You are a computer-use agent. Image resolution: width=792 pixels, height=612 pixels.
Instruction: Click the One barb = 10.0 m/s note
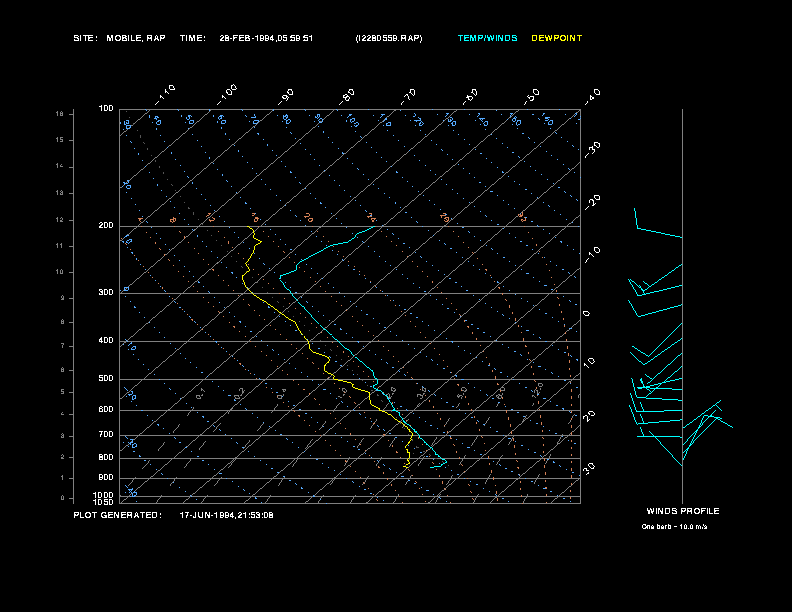(674, 527)
